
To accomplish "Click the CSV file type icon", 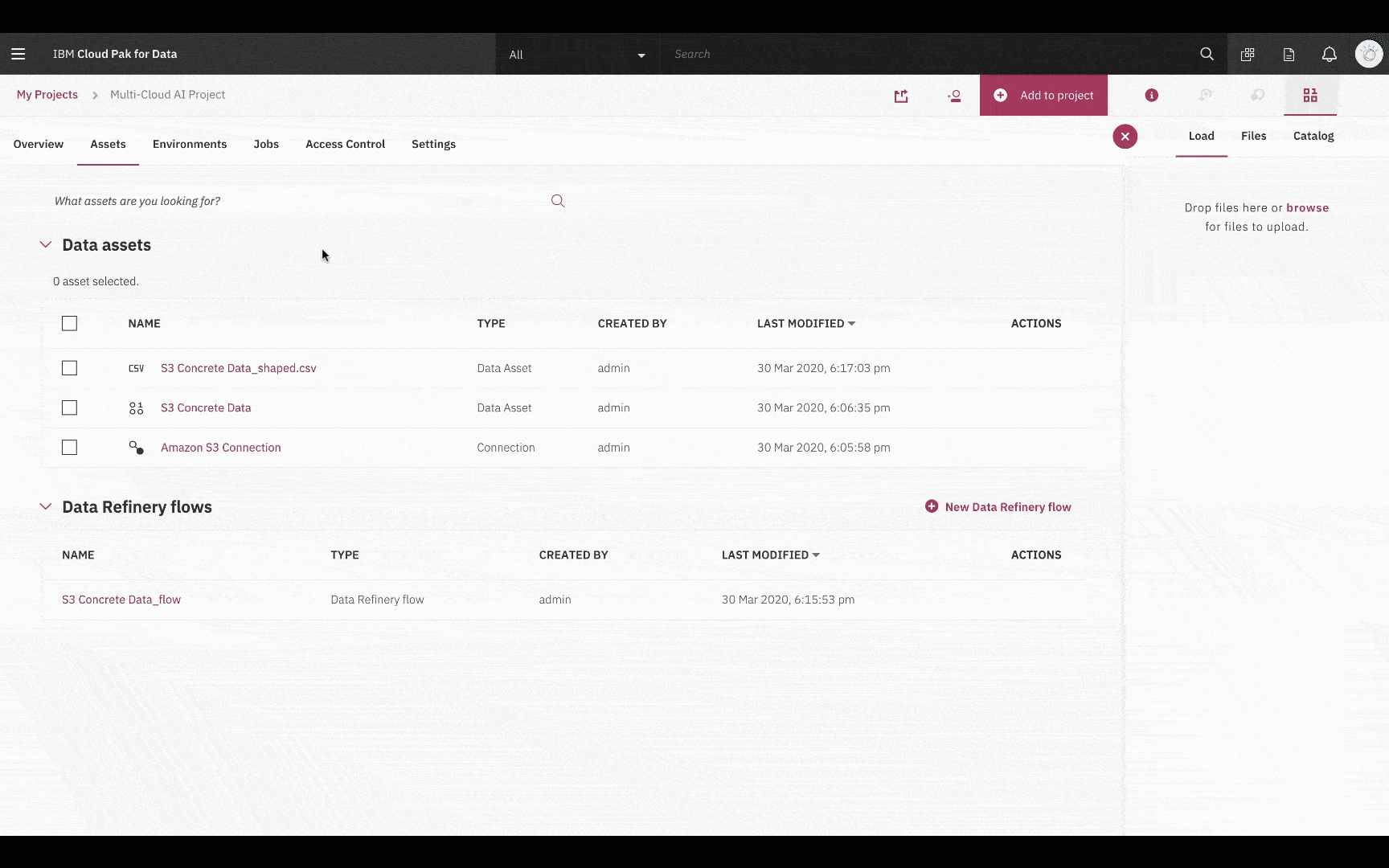I will click(137, 368).
